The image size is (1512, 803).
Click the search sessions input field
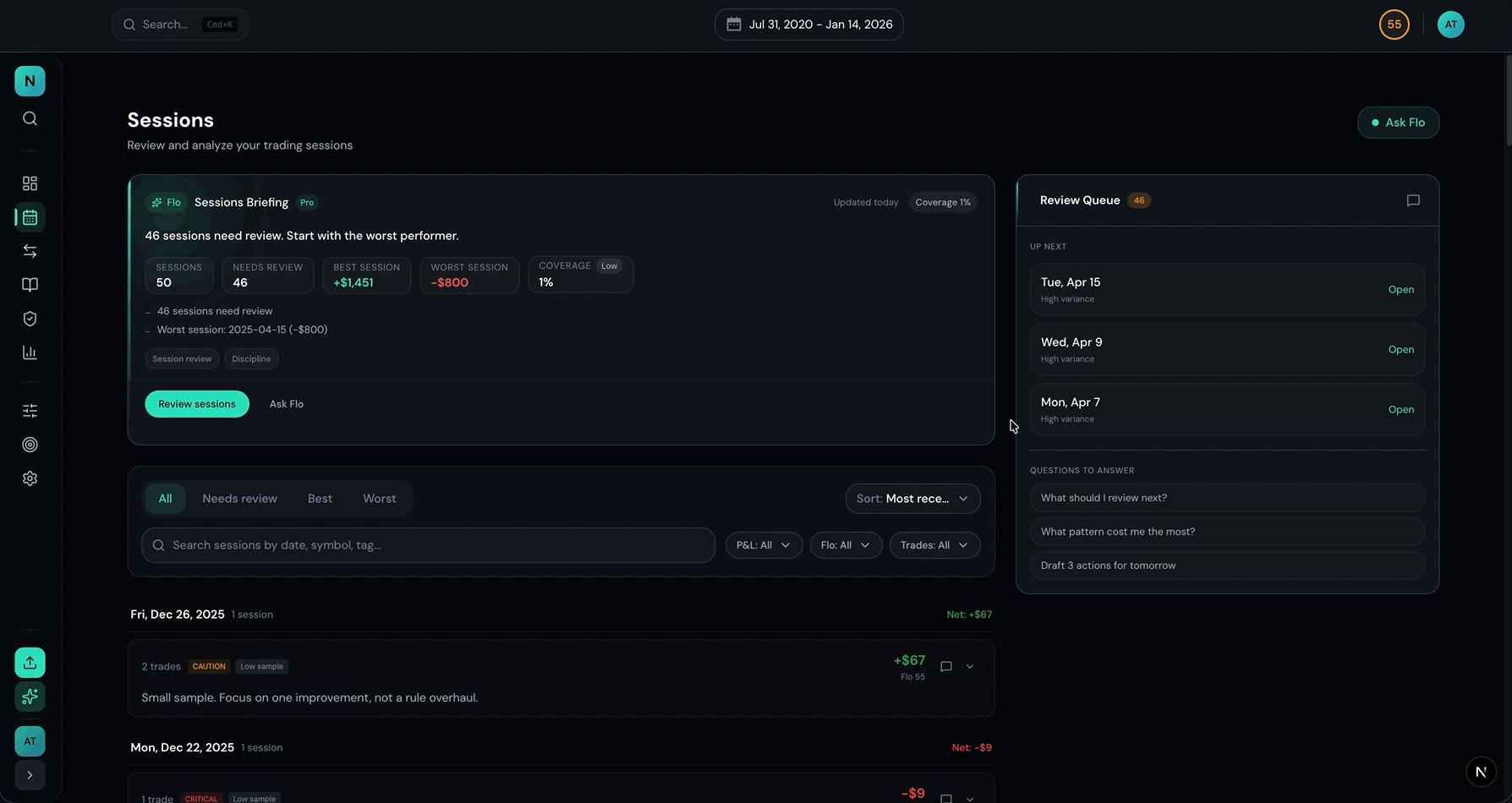(x=428, y=545)
